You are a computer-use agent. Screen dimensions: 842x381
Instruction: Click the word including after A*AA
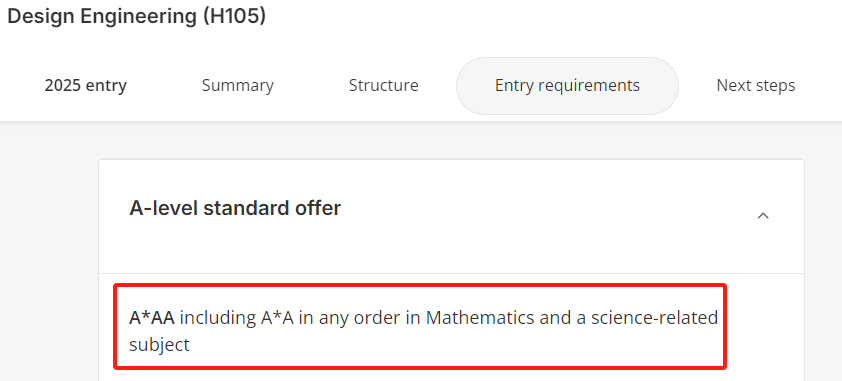point(217,318)
